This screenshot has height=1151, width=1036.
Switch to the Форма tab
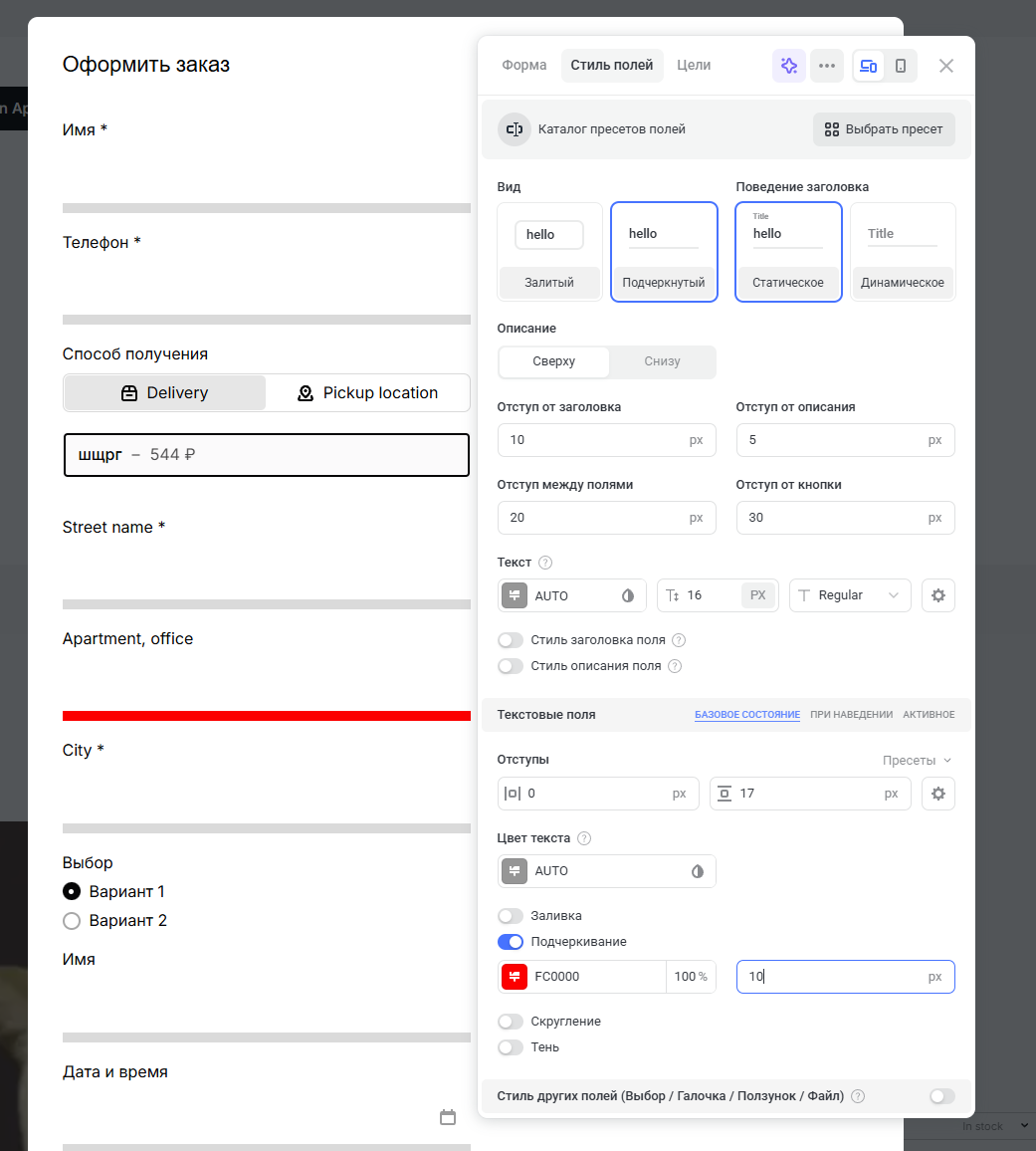524,66
